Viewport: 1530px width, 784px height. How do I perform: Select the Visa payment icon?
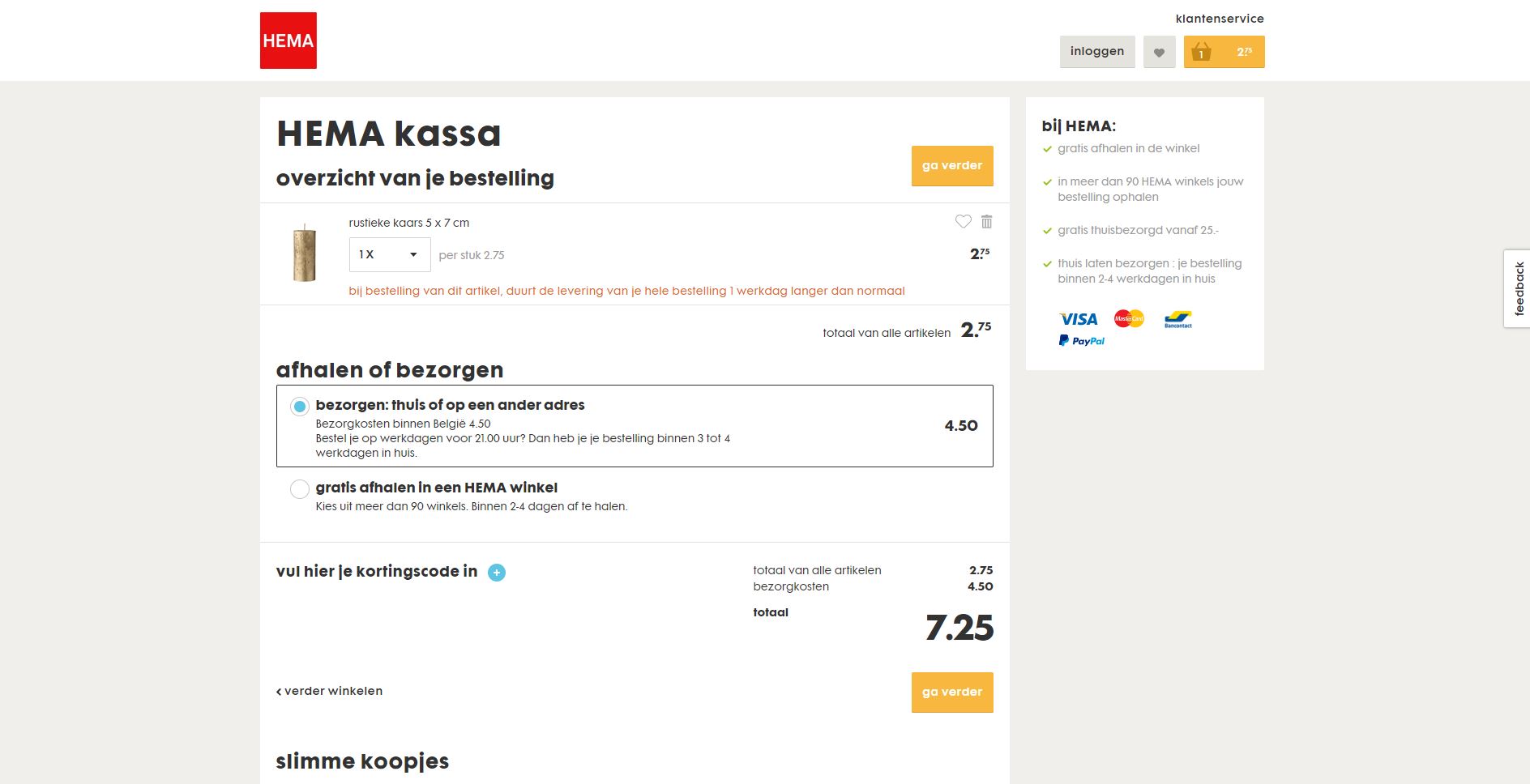pos(1079,318)
